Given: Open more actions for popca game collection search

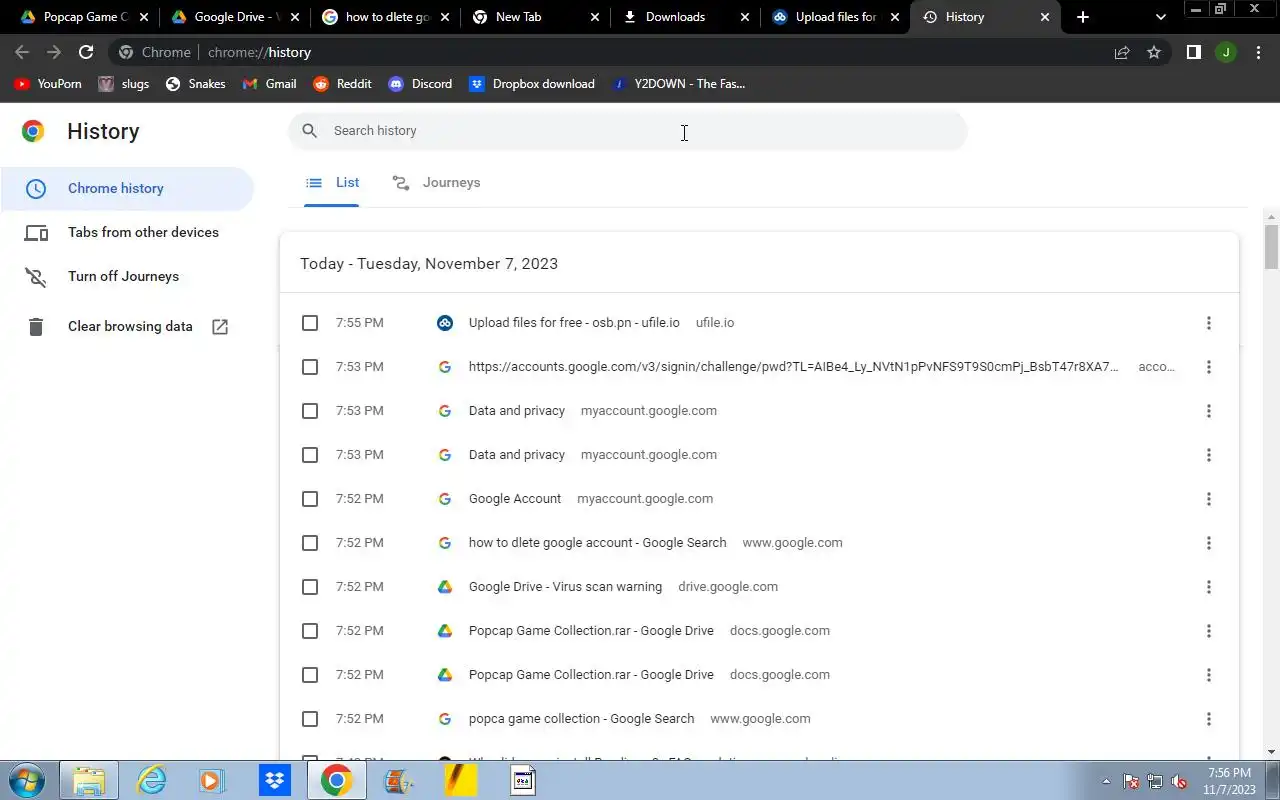Looking at the screenshot, I should 1208,719.
